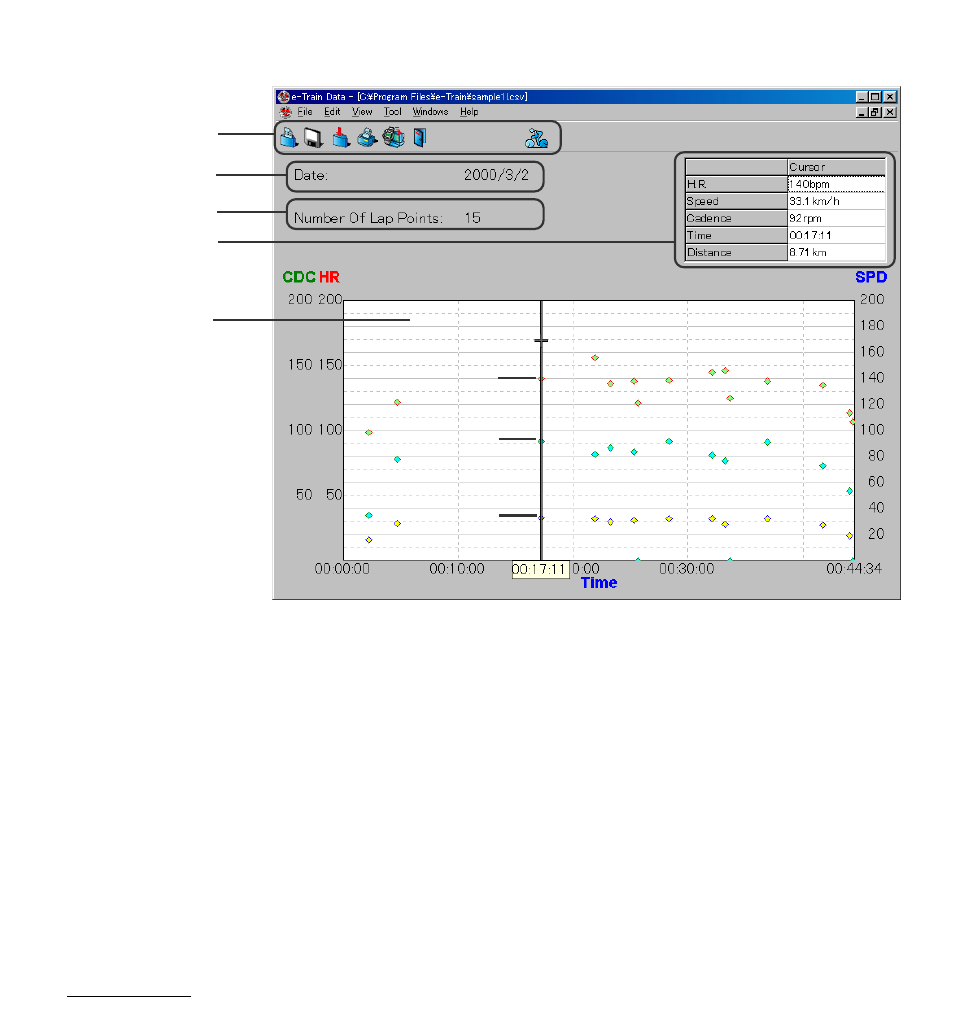The image size is (954, 1020).
Task: Open the Windows menu
Action: point(431,112)
